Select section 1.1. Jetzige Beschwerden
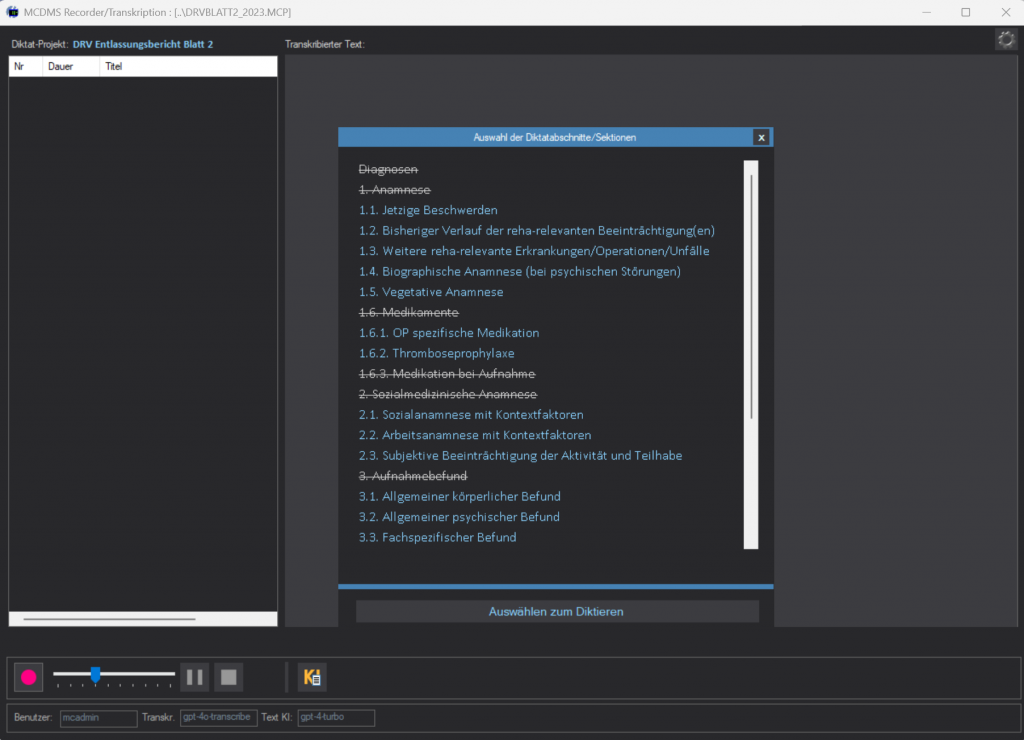Image resolution: width=1024 pixels, height=740 pixels. point(428,210)
